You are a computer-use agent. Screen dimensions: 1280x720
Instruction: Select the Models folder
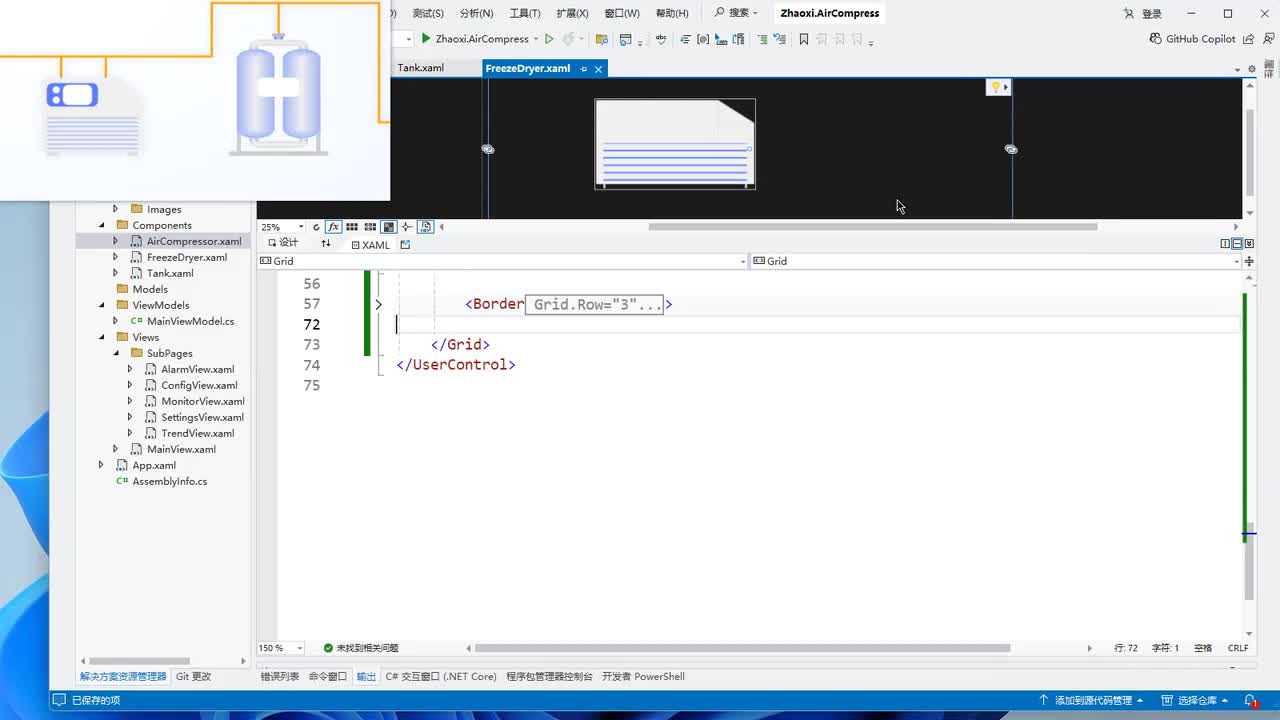click(150, 289)
